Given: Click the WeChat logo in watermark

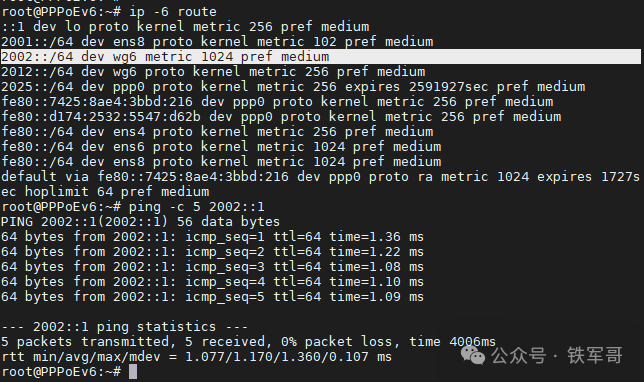Looking at the screenshot, I should point(473,355).
